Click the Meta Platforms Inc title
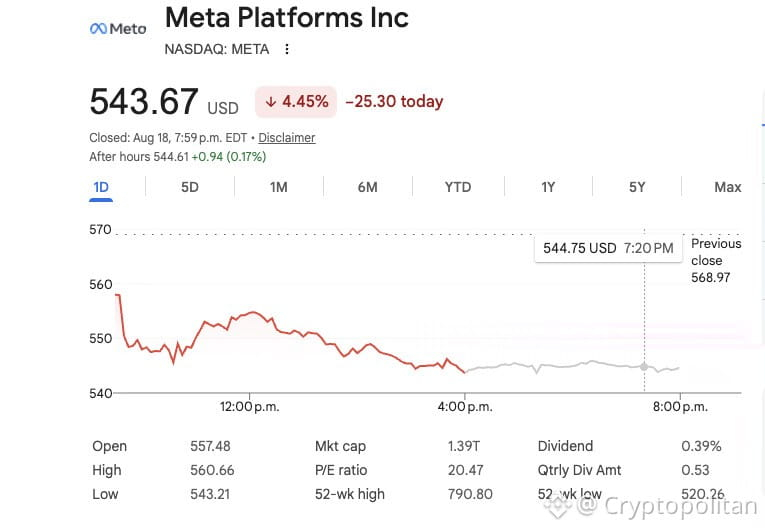 click(287, 18)
